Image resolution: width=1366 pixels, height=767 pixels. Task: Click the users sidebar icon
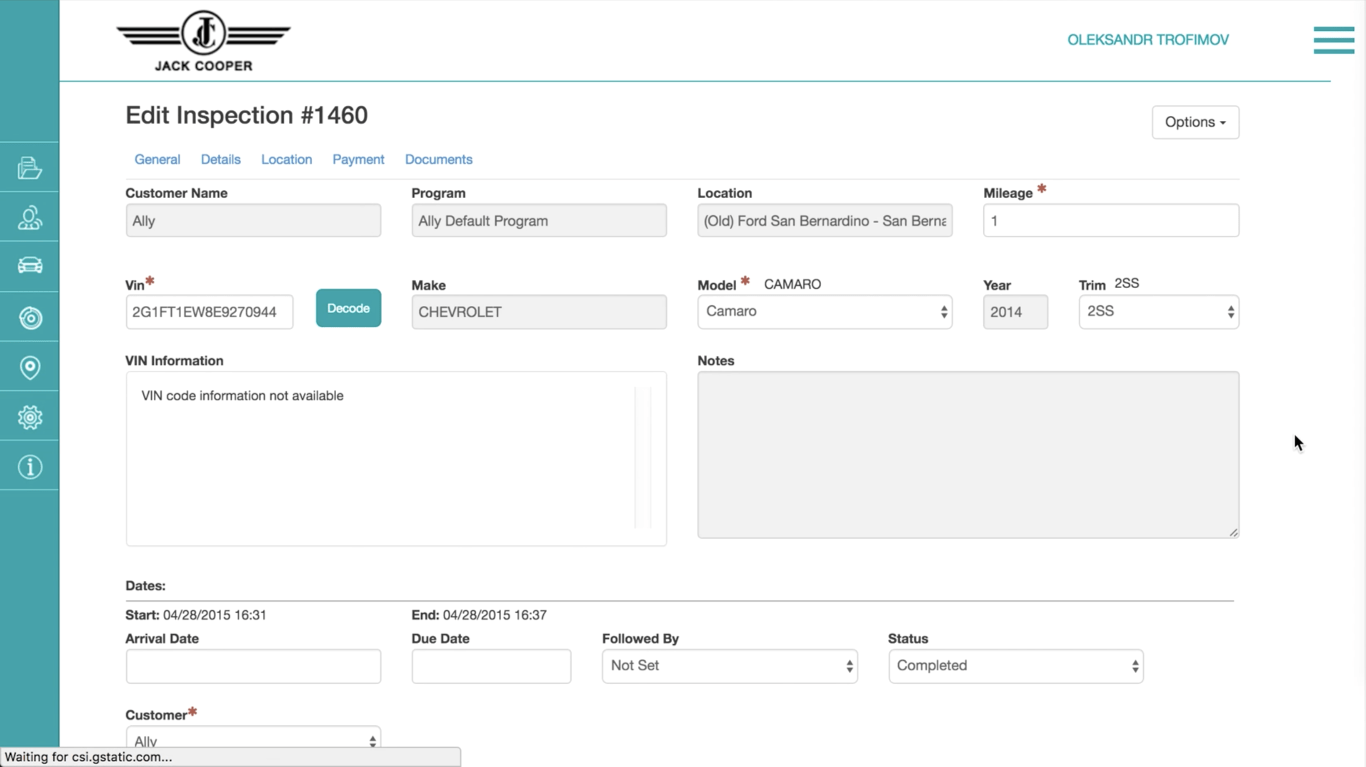click(x=30, y=218)
